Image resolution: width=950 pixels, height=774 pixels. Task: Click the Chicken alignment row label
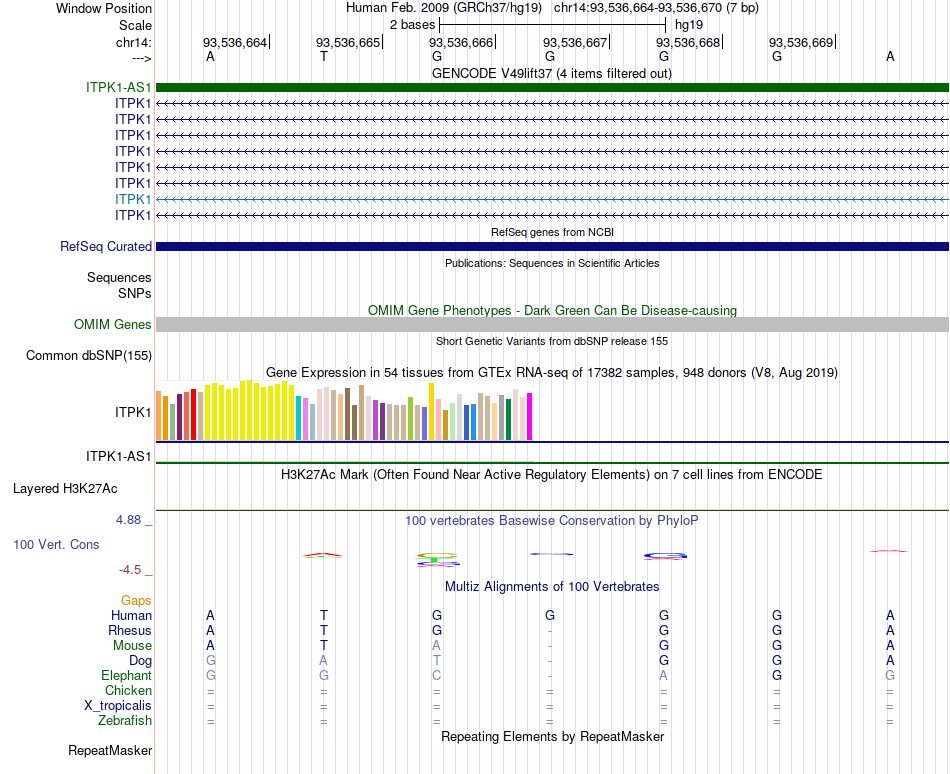point(128,690)
